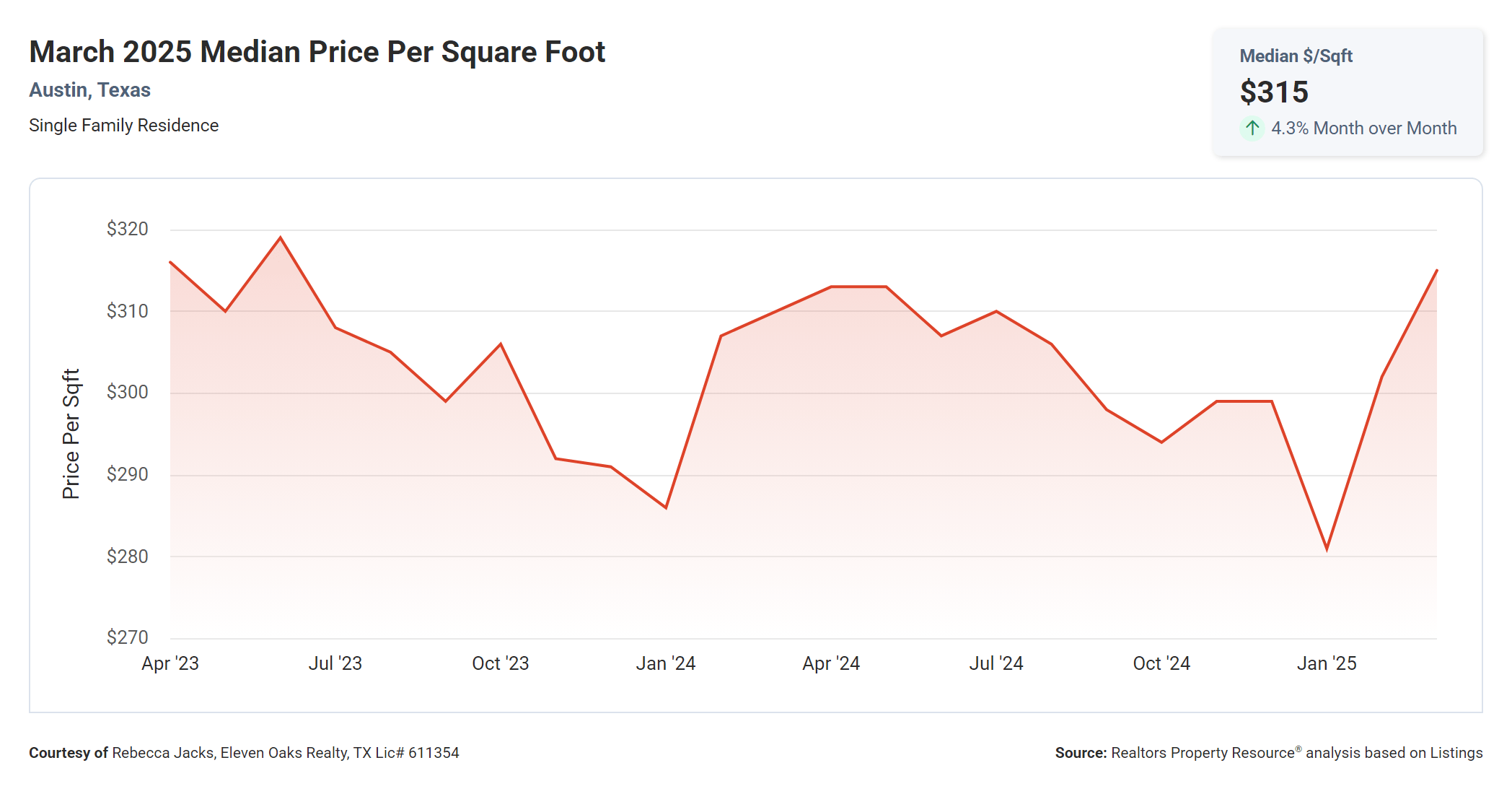Viewport: 1512px width, 794px height.
Task: Click the Median $/Sqft card label
Action: tap(1296, 56)
